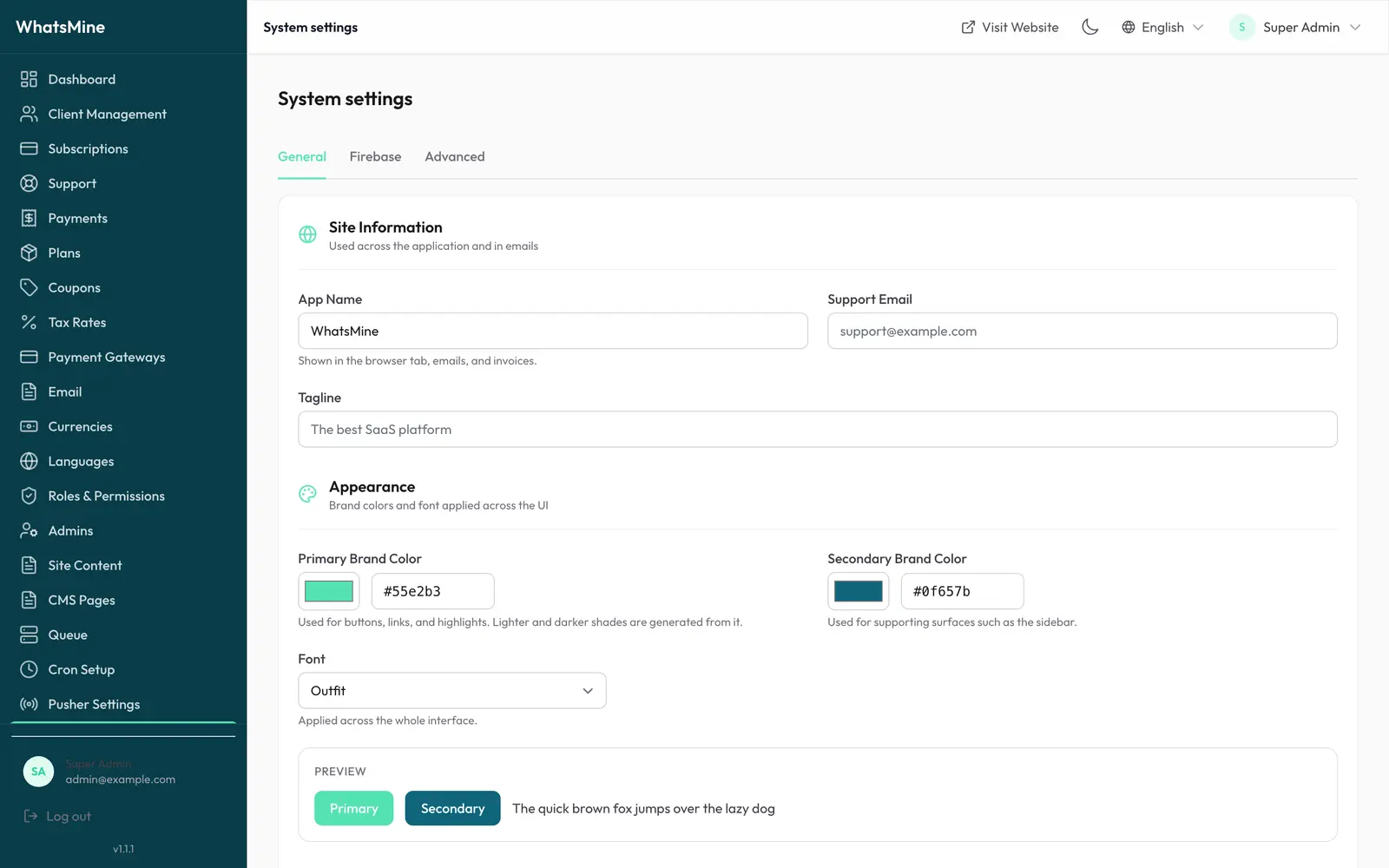Click the Visit Website external-link icon
The image size is (1389, 868).
[968, 27]
